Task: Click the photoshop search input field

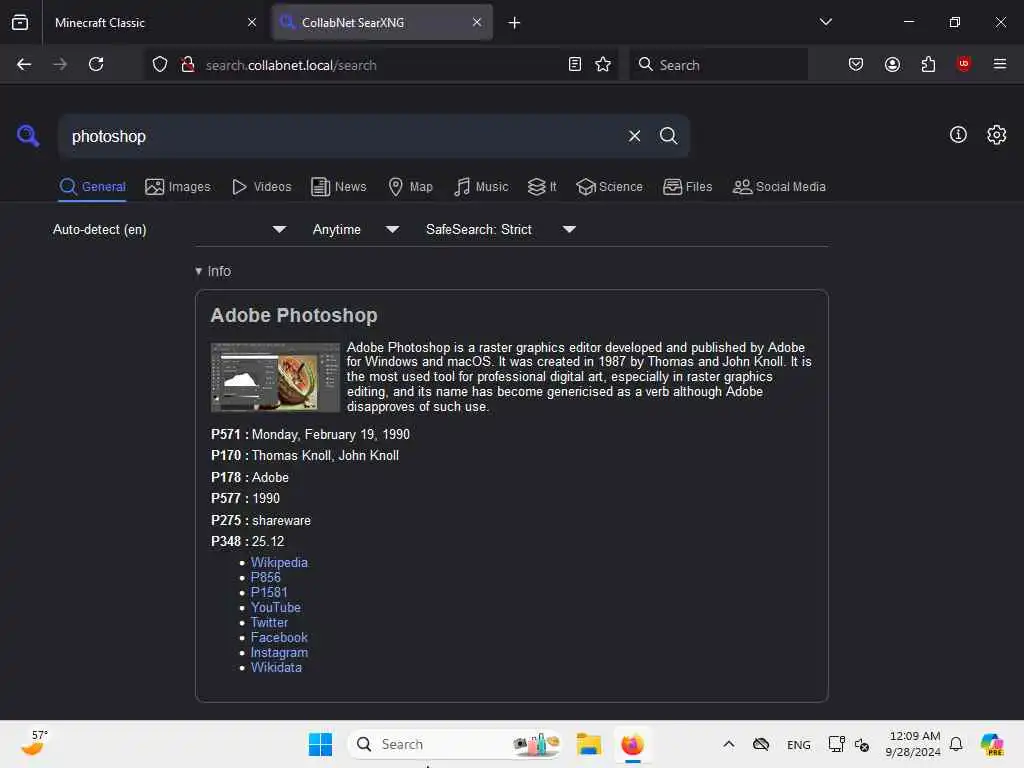Action: 343,136
